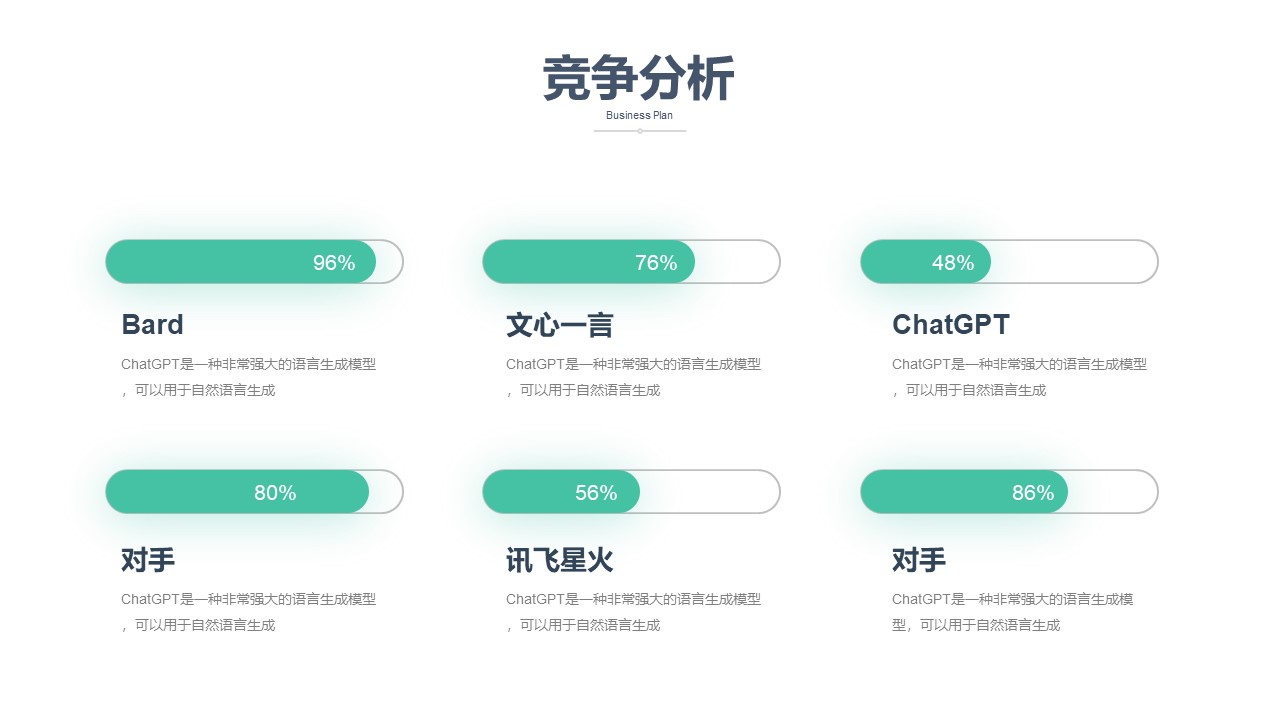Select the 48% progress bar

pyautogui.click(x=1009, y=262)
